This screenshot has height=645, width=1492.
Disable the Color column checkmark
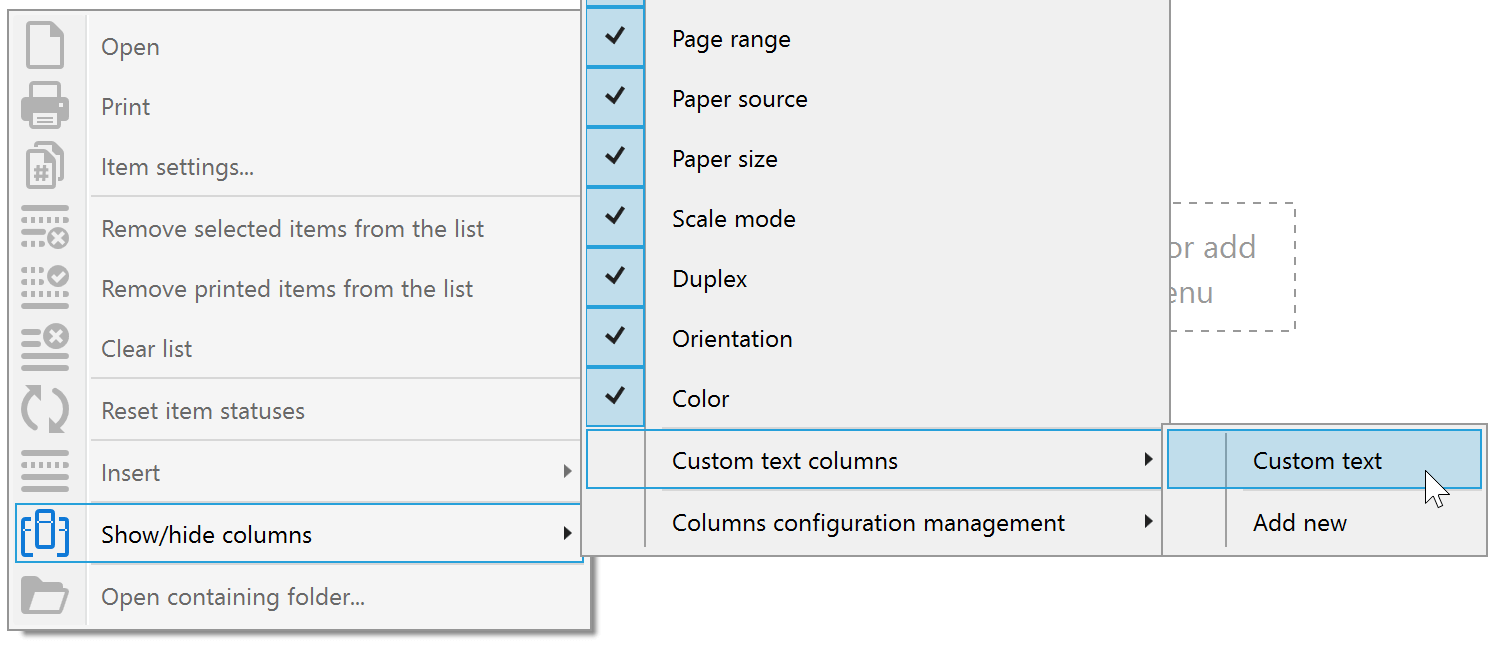pyautogui.click(x=615, y=398)
